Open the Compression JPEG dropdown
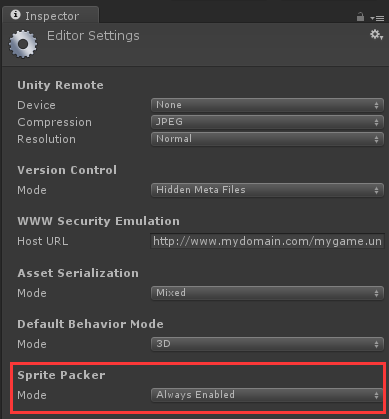The width and height of the screenshot is (389, 419). click(x=267, y=122)
